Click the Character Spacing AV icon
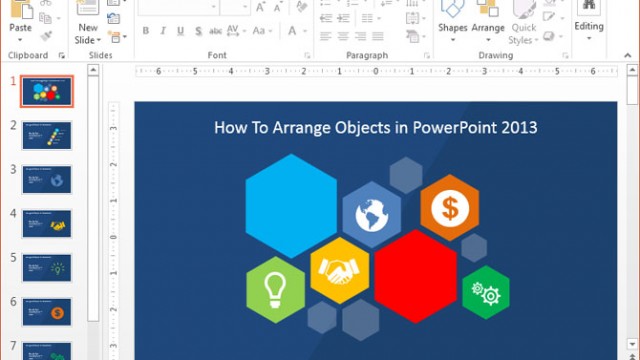 pyautogui.click(x=233, y=31)
